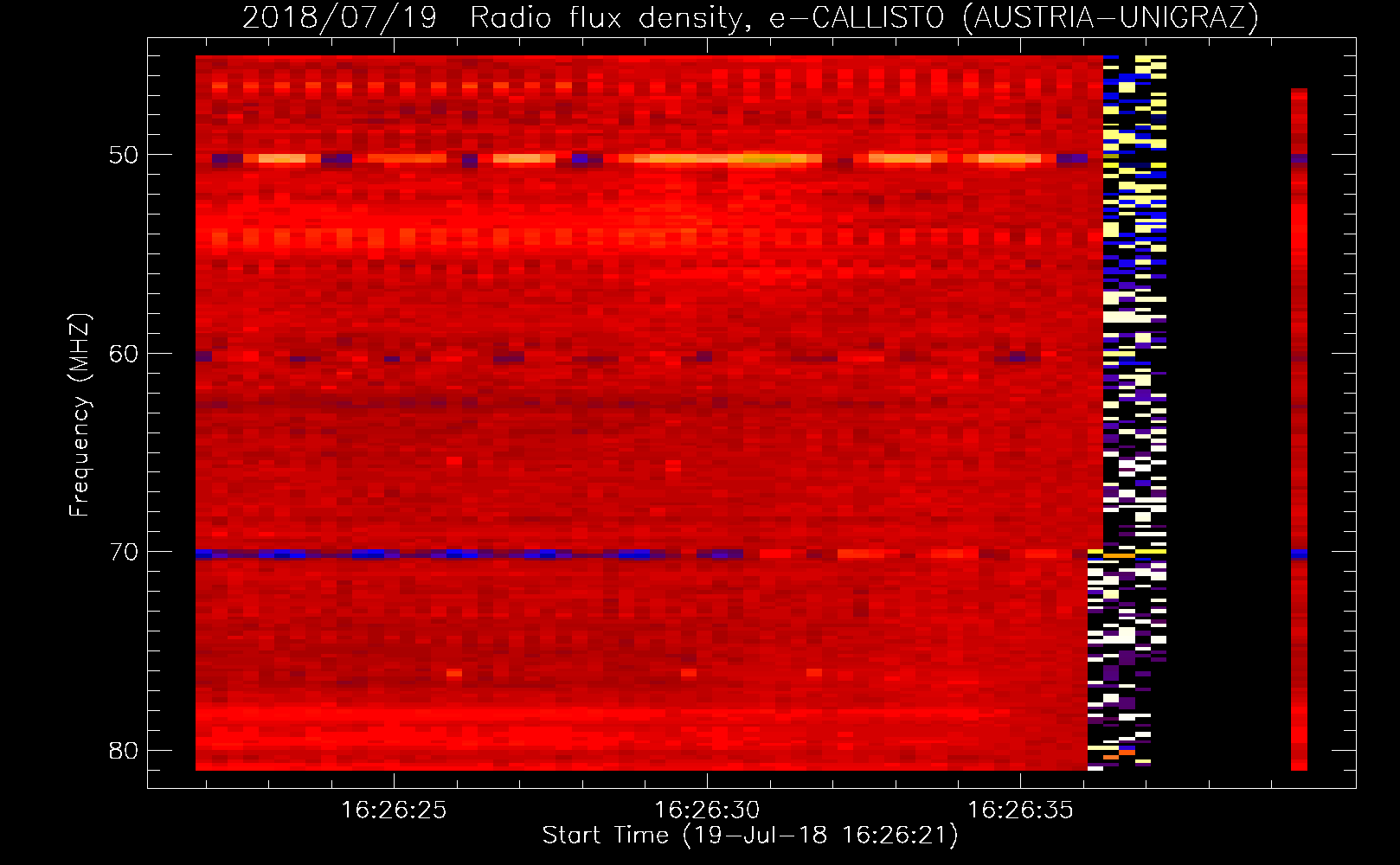Click the vertical color scale bar at right
Screen dimensions: 1400x865
pos(1299,429)
